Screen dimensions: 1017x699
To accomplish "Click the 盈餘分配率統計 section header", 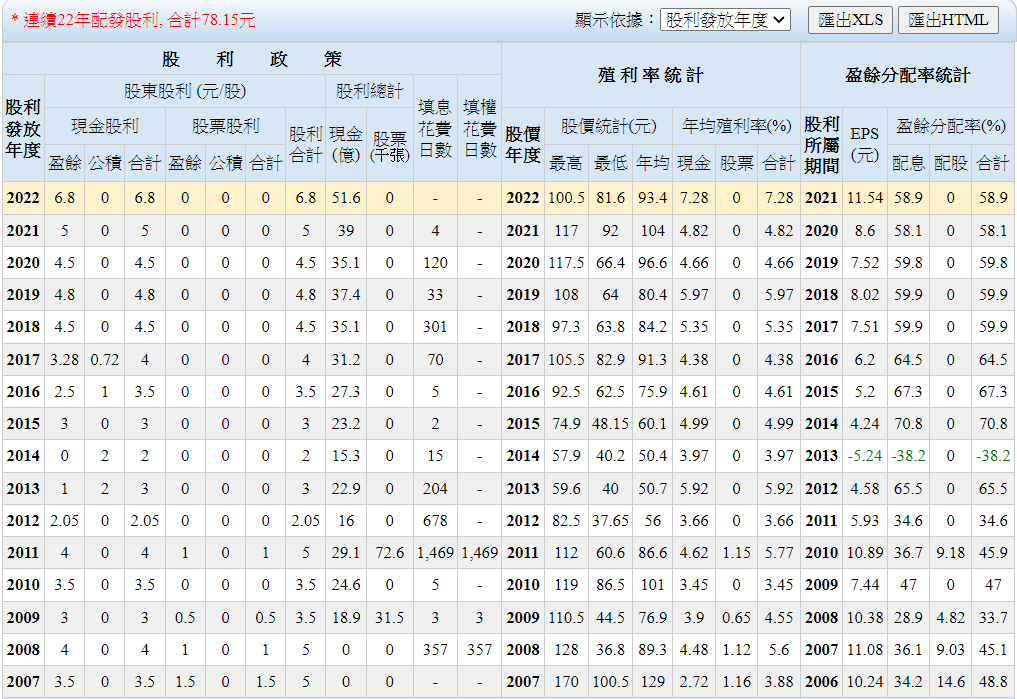I will (x=907, y=75).
